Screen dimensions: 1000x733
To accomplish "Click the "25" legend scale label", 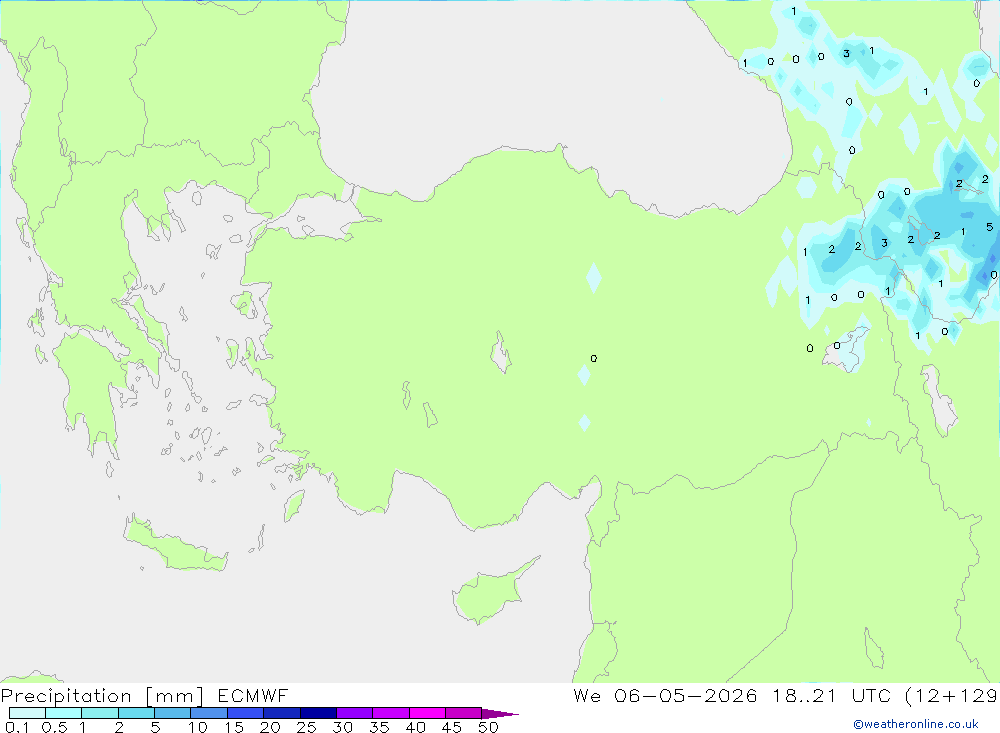I will (x=306, y=727).
